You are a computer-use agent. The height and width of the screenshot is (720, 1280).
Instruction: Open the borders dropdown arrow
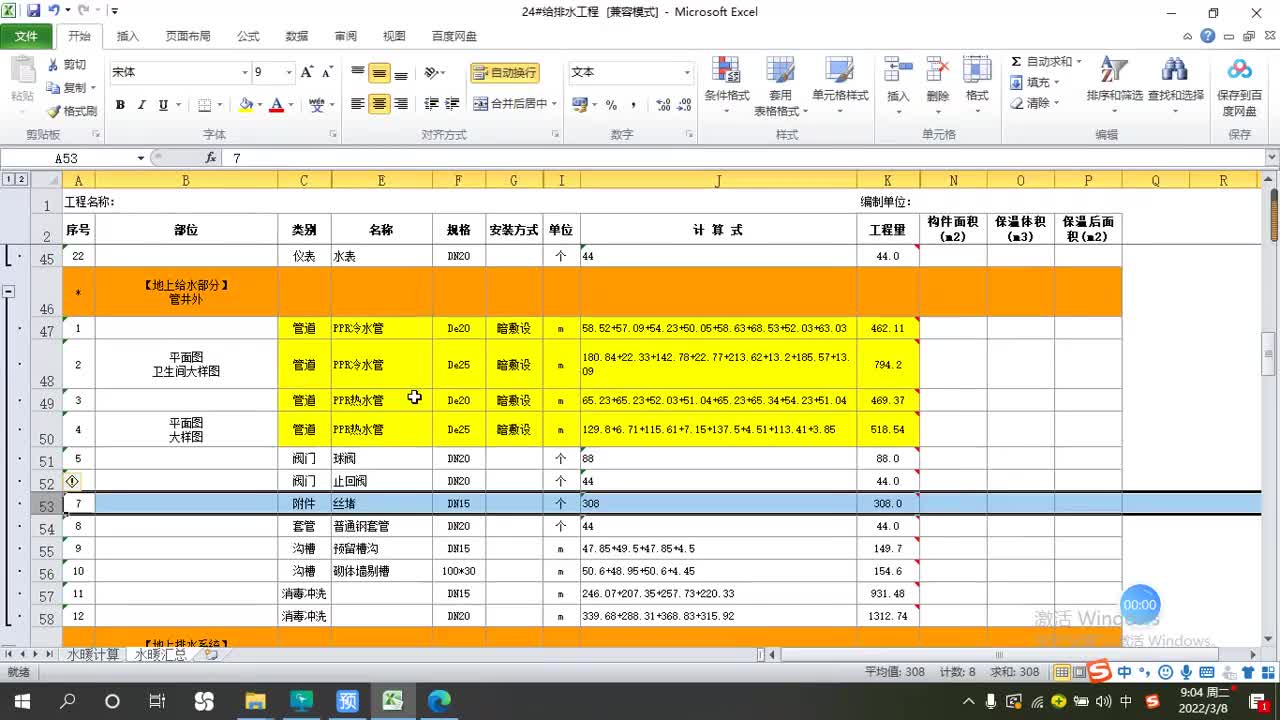219,104
